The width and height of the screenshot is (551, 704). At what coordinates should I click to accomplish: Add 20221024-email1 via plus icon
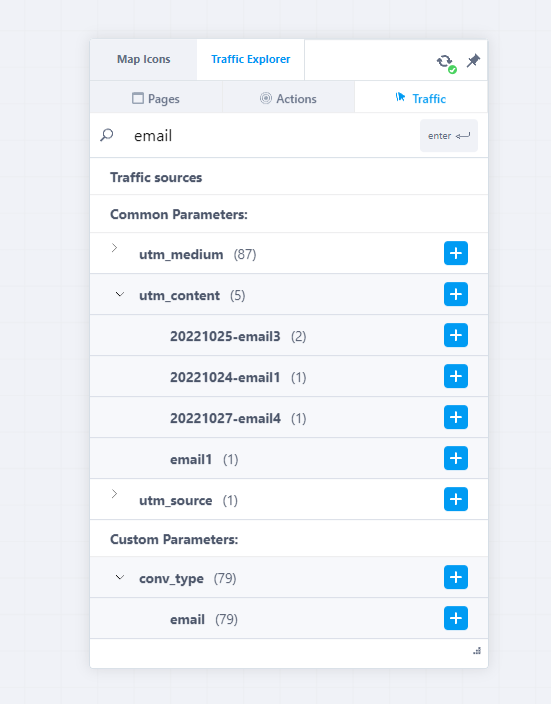click(x=456, y=376)
